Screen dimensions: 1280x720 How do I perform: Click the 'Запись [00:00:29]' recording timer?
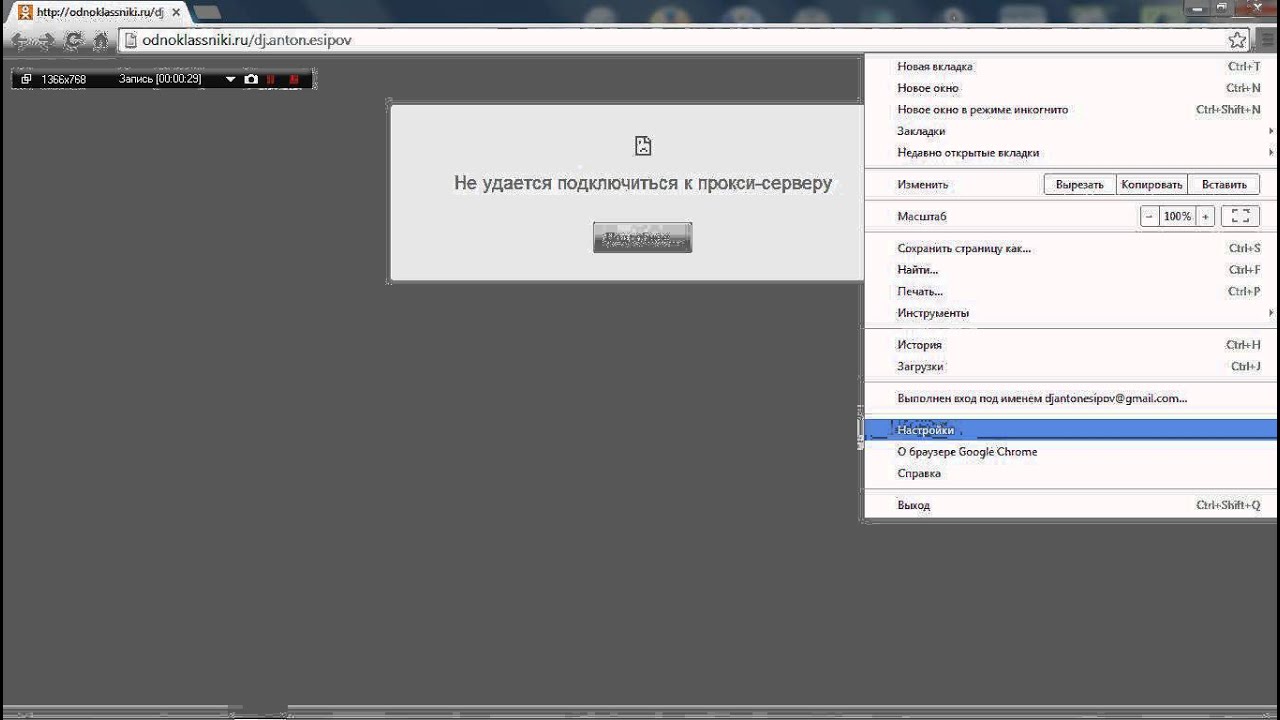pos(160,79)
